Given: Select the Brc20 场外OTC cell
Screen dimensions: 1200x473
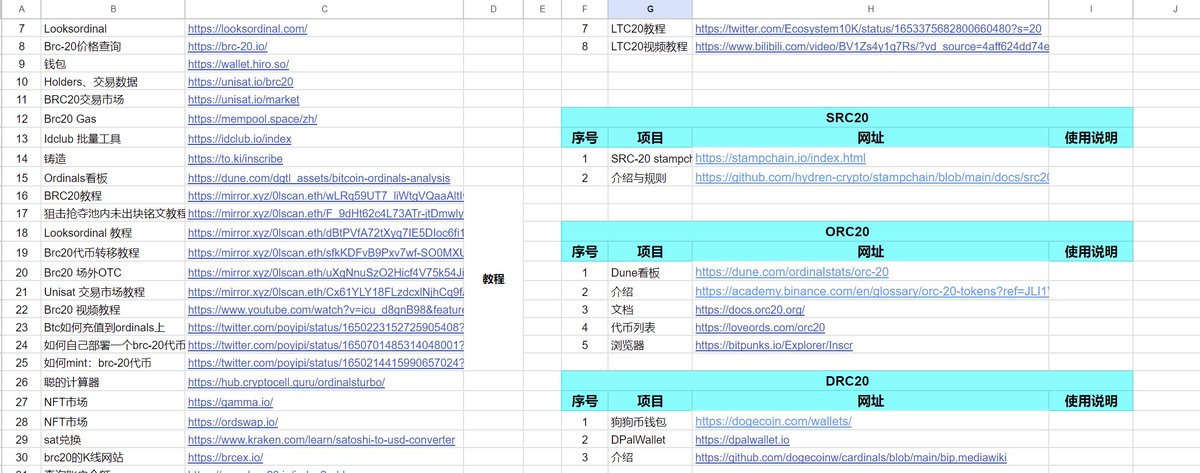Looking at the screenshot, I should pos(112,272).
